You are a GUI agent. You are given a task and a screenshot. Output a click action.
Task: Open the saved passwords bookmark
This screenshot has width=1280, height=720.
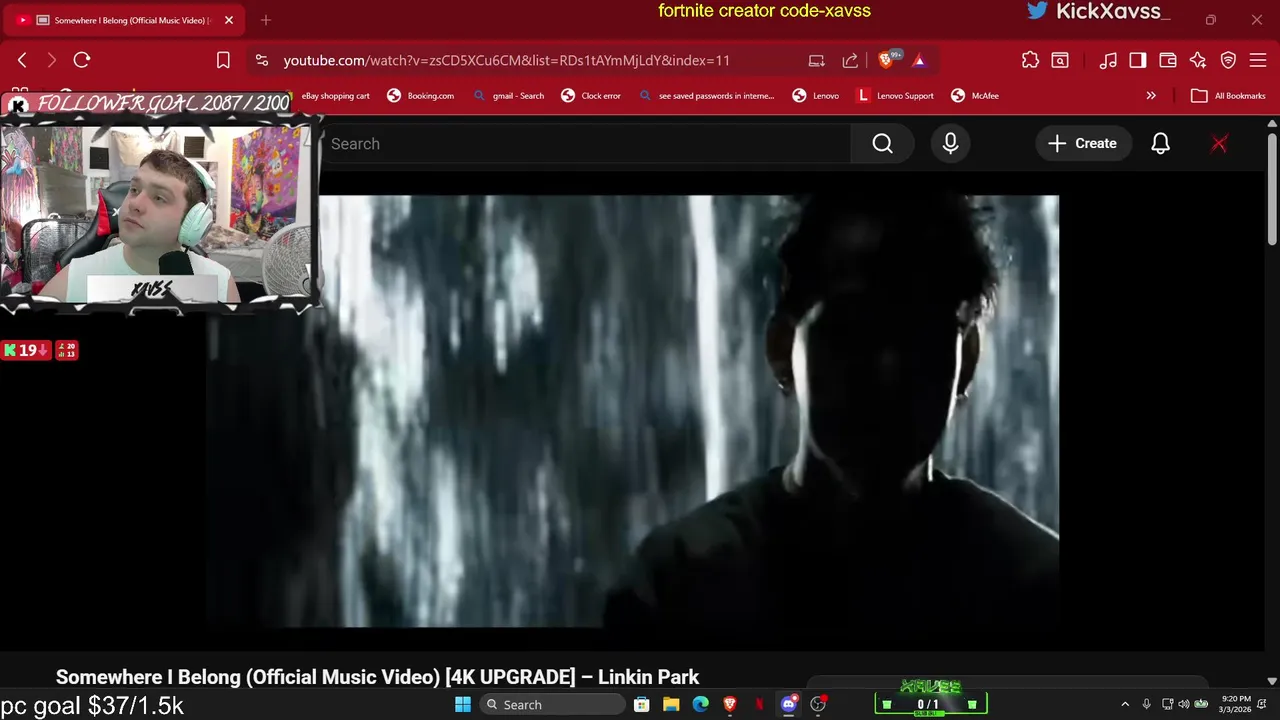tap(707, 96)
